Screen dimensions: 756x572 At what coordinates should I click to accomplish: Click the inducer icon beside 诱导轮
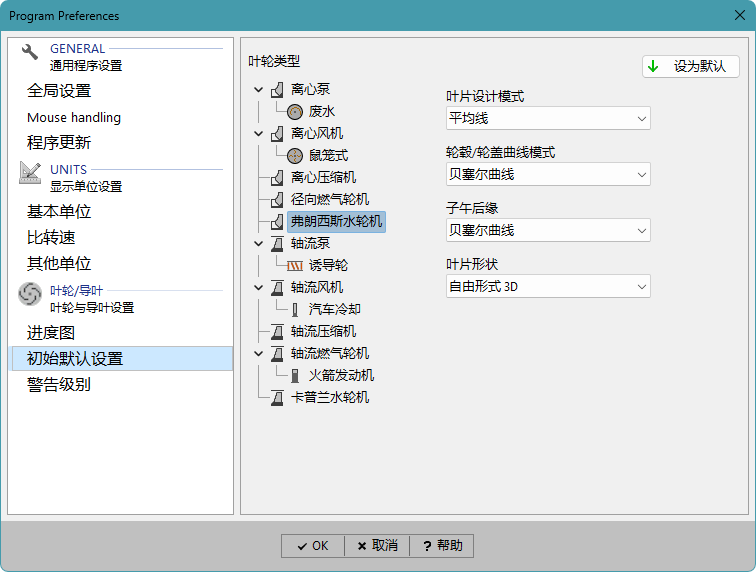click(x=295, y=266)
